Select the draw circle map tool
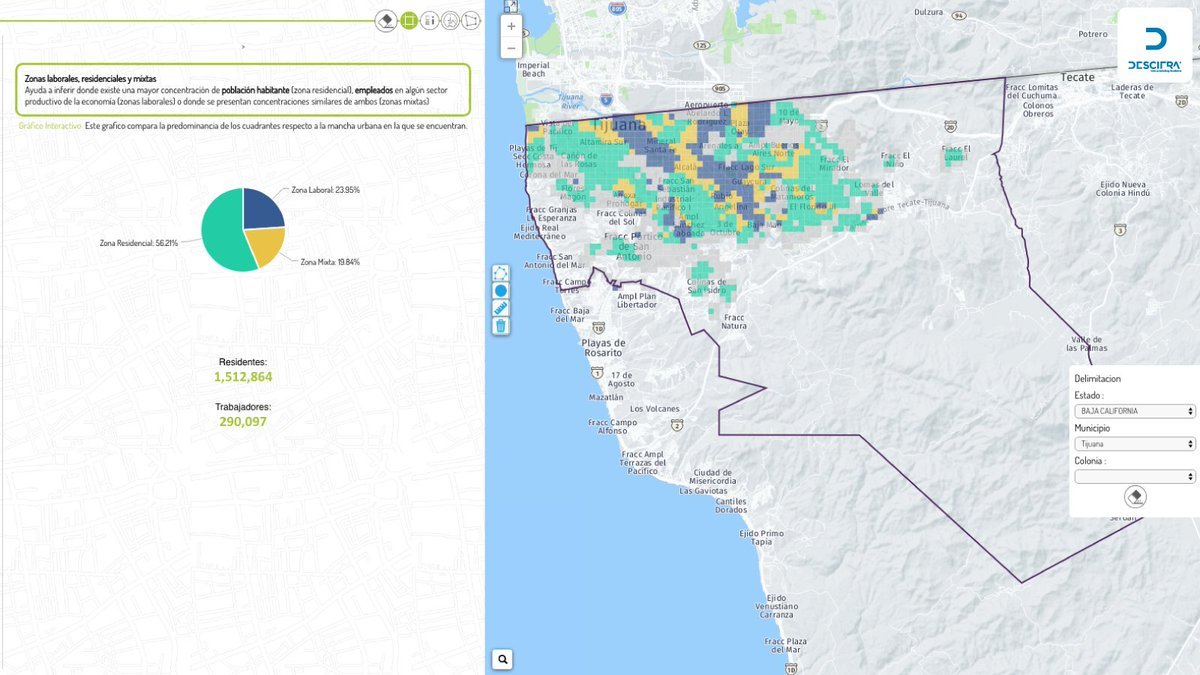 [501, 291]
